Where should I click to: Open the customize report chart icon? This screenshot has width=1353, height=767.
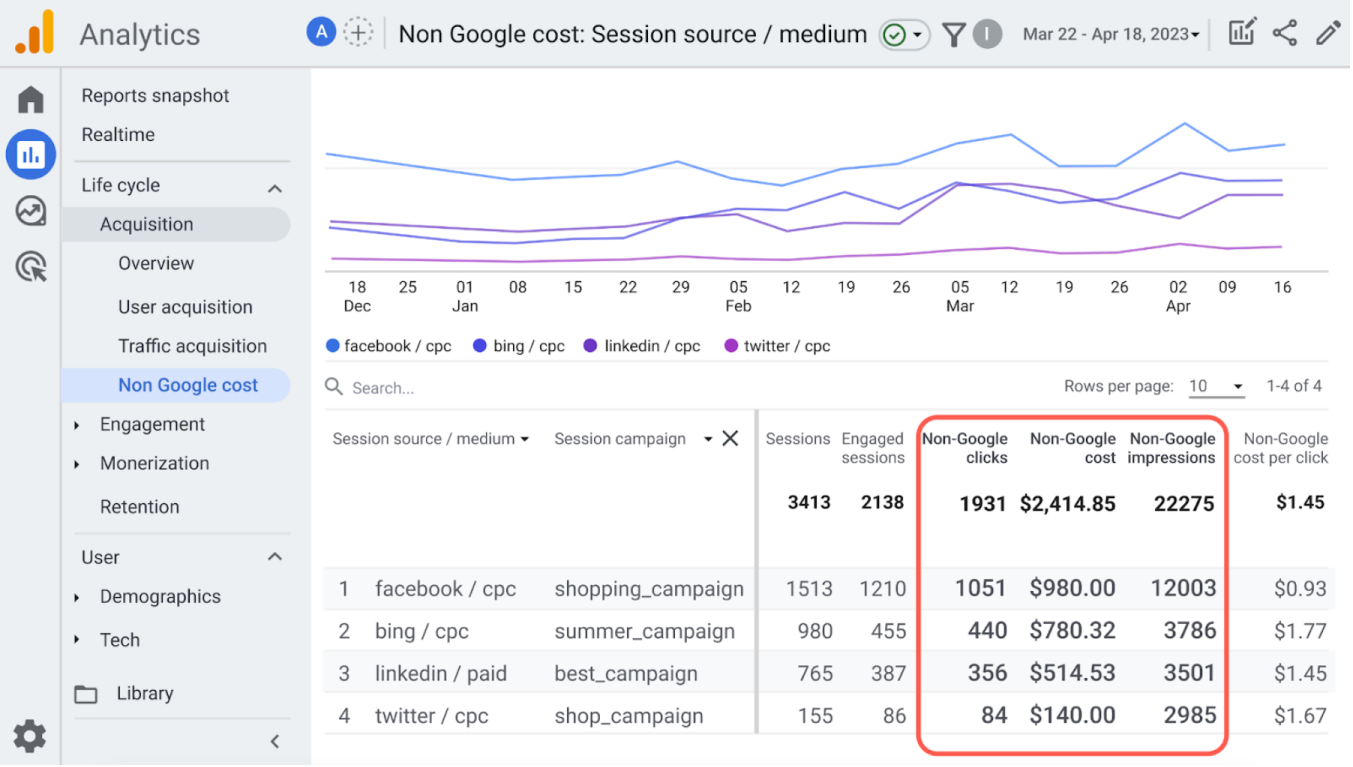(1241, 33)
